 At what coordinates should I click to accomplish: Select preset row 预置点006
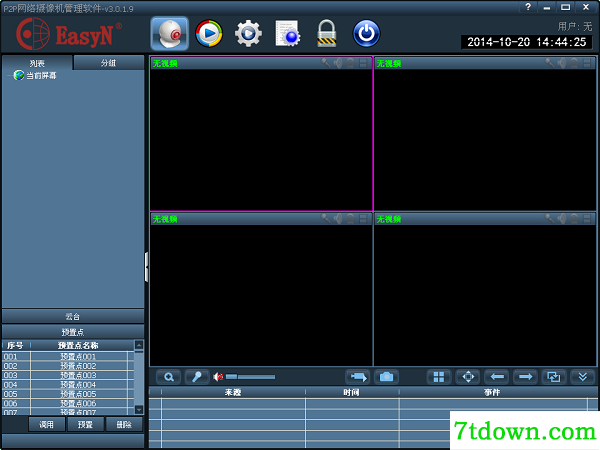[68, 403]
